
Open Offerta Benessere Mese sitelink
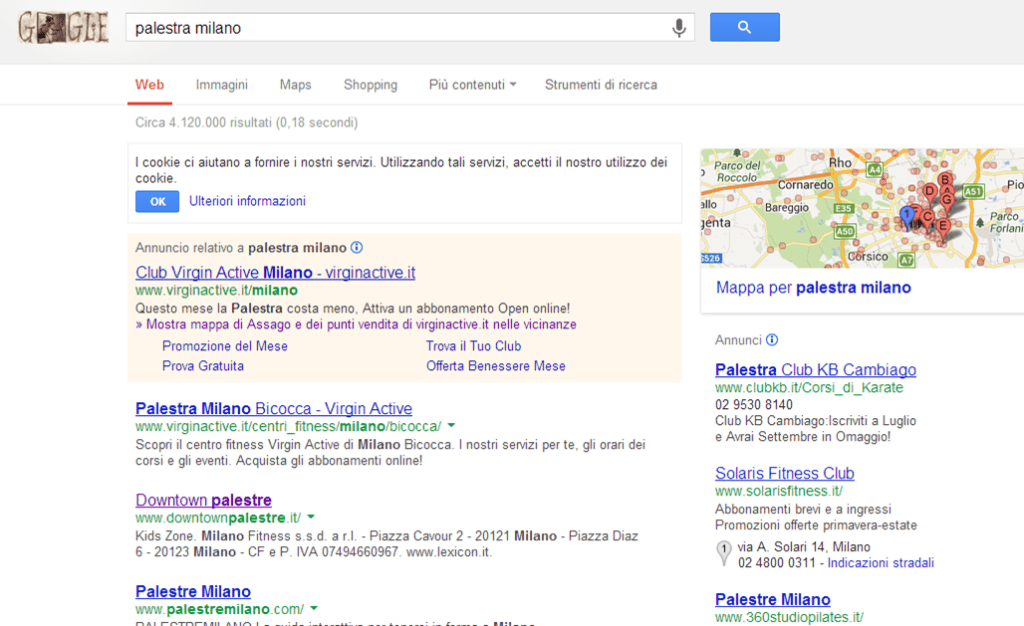pyautogui.click(x=496, y=366)
